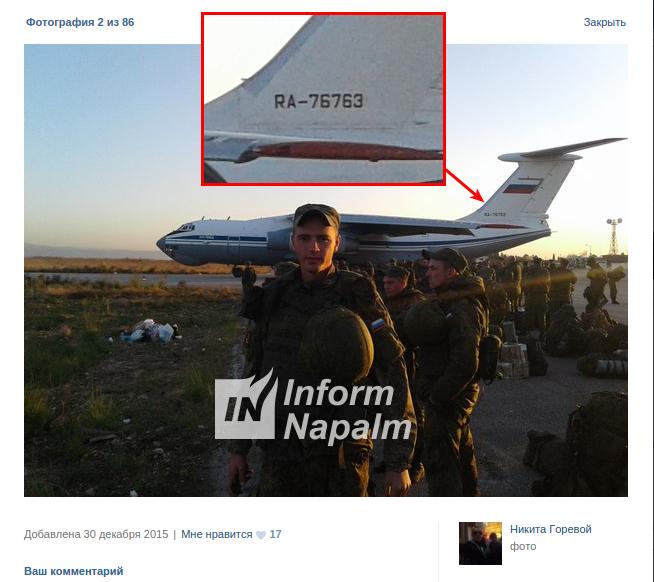Click the soldier's face to advance photo
This screenshot has width=654, height=582.
(x=316, y=243)
